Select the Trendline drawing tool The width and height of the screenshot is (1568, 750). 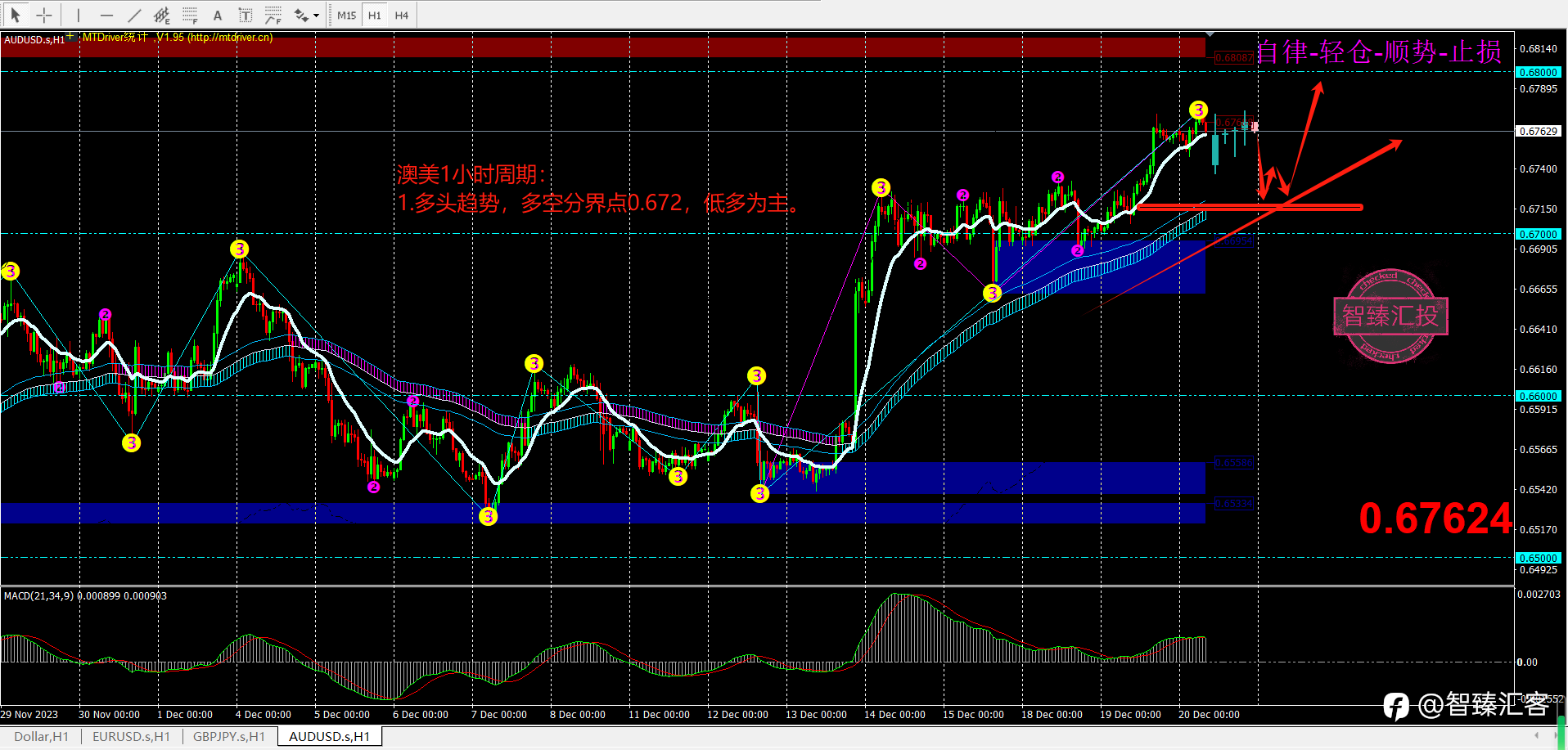coord(134,15)
